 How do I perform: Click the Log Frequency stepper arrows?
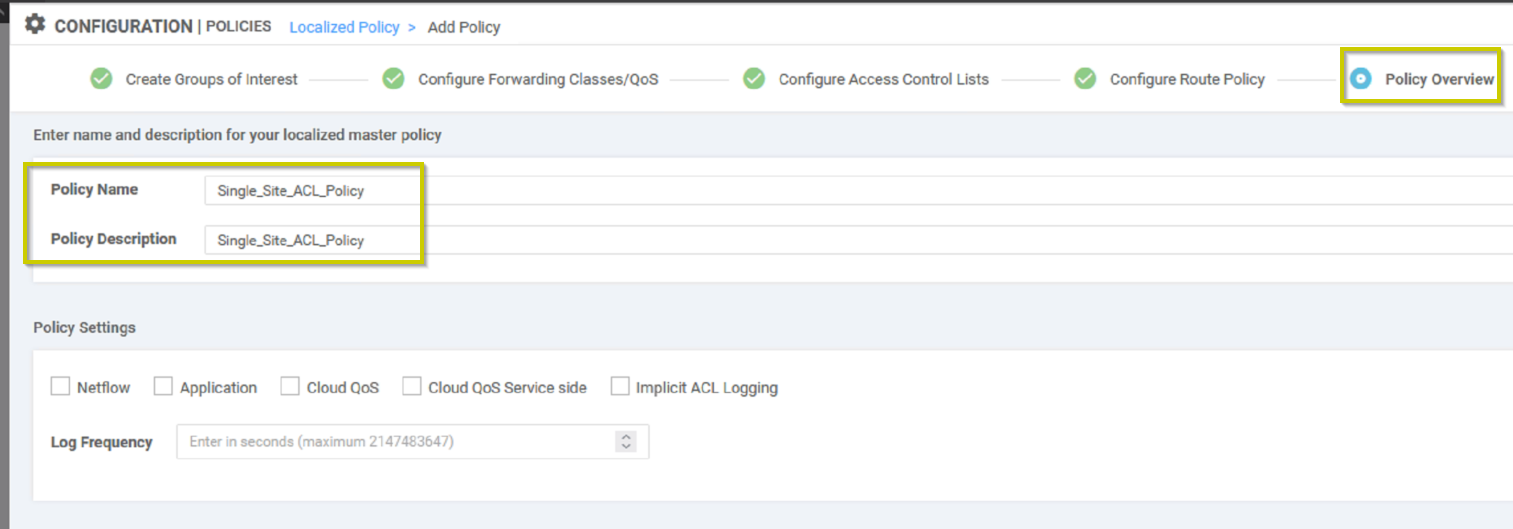click(626, 441)
